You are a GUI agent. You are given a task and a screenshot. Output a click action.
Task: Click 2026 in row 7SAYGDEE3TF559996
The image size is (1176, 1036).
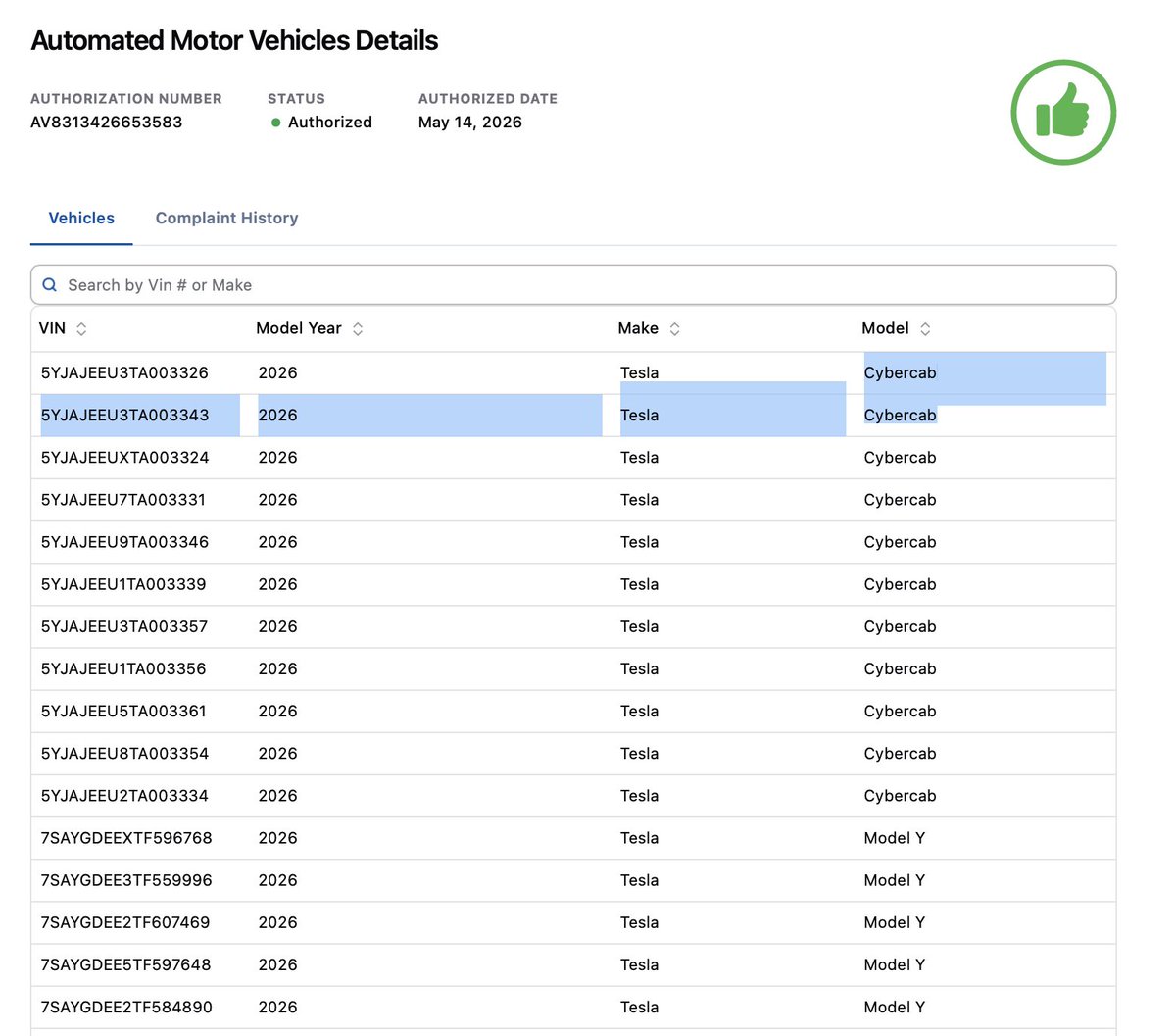tap(277, 880)
